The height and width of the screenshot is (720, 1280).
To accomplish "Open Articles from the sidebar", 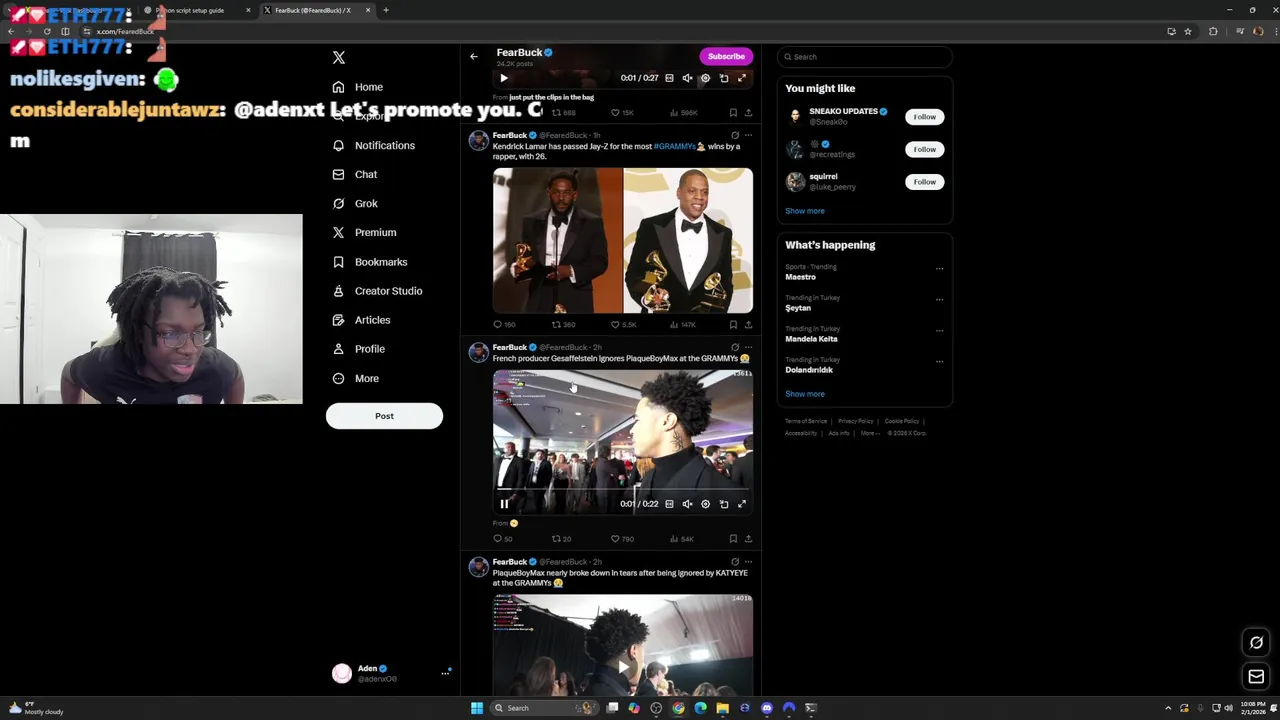I will [361, 320].
